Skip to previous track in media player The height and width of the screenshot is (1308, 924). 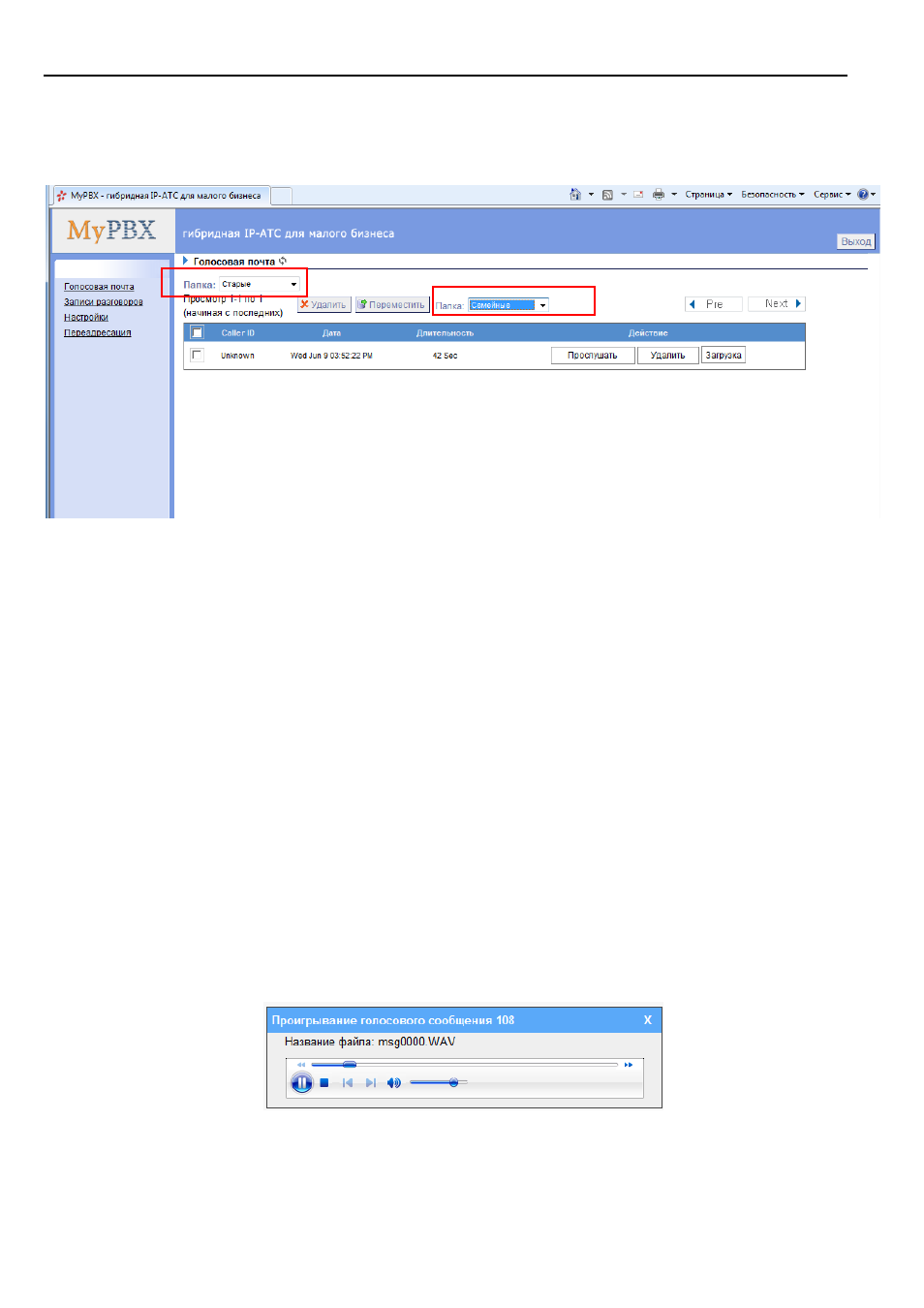coord(348,1083)
